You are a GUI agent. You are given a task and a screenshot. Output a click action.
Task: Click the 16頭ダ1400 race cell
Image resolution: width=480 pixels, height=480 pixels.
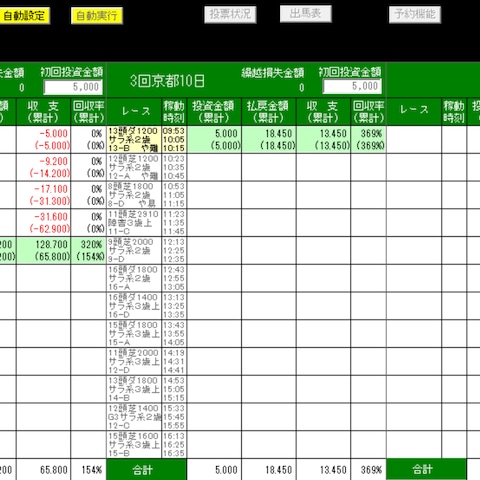[x=134, y=306]
